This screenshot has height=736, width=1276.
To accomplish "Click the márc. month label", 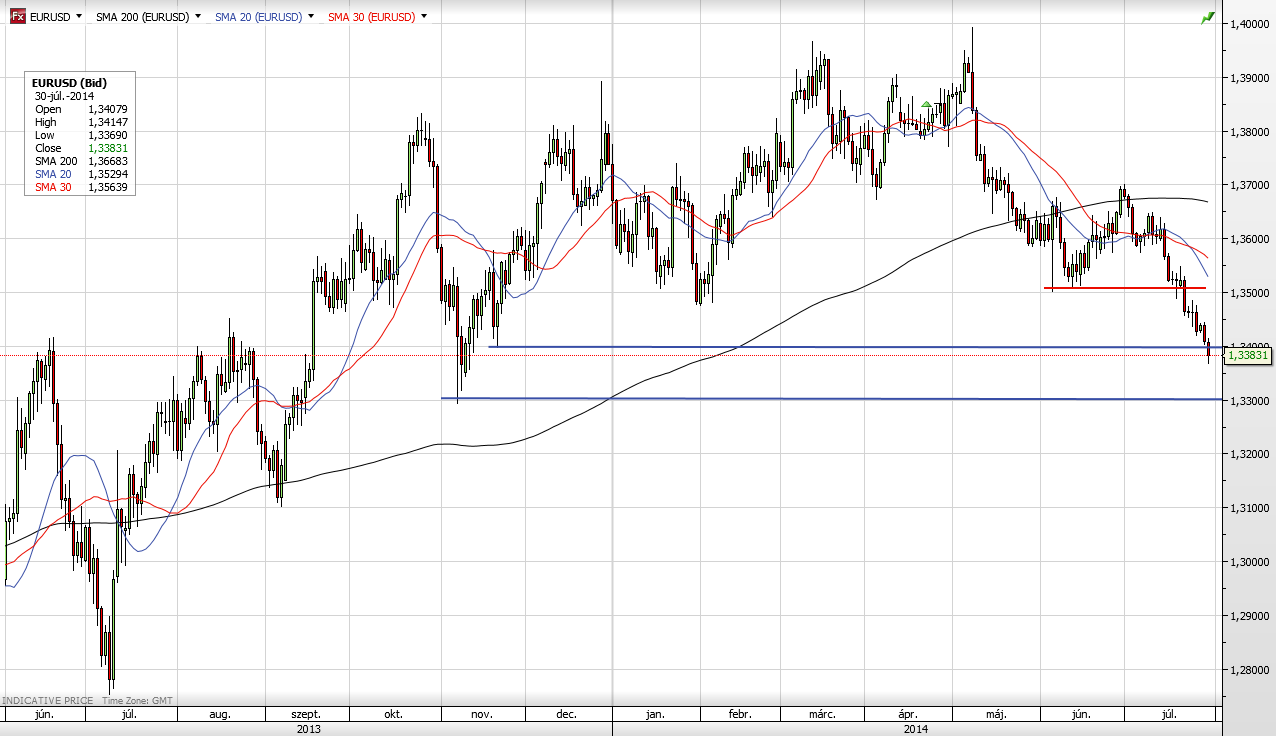I will pyautogui.click(x=822, y=715).
